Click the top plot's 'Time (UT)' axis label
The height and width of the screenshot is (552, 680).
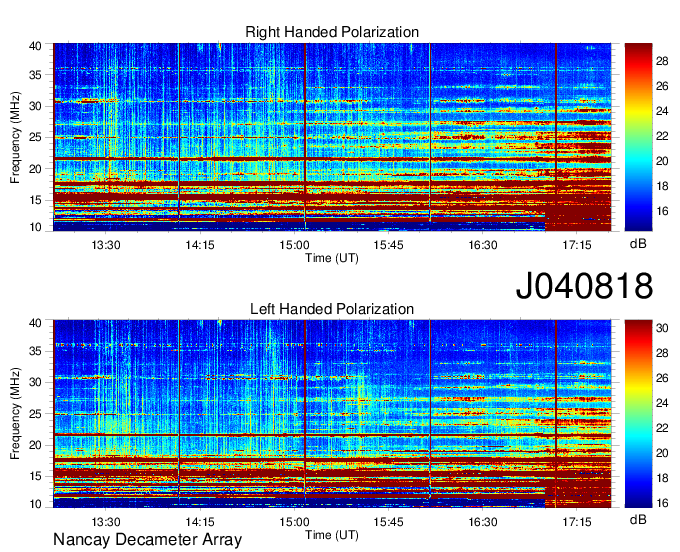(332, 258)
